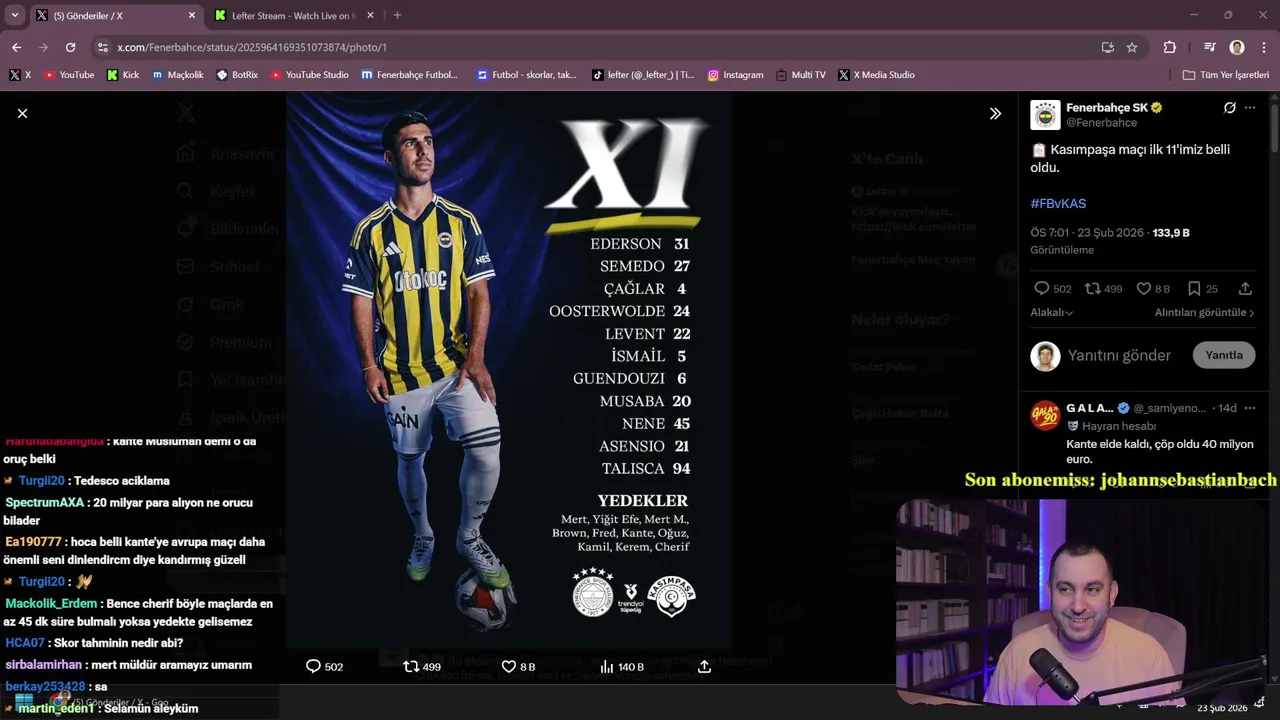Viewport: 1280px width, 720px height.
Task: Go back with browser back arrow
Action: coord(16,47)
